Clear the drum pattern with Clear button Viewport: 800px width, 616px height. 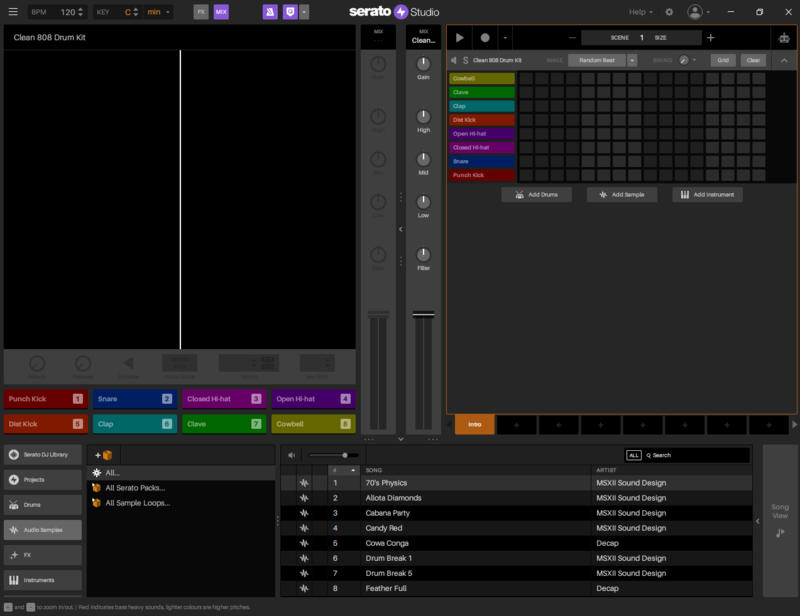pos(753,60)
